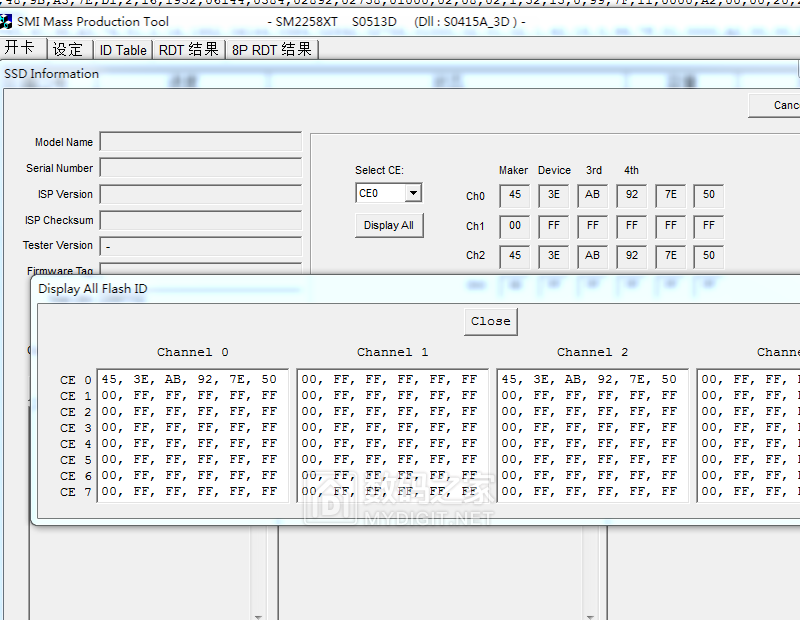Click the Tester Version field

[200, 246]
